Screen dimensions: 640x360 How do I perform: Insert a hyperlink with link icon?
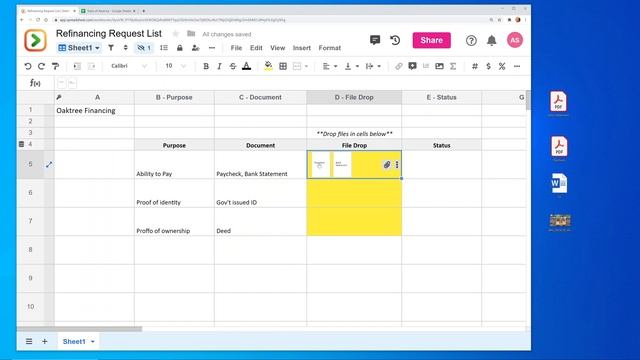tap(399, 66)
